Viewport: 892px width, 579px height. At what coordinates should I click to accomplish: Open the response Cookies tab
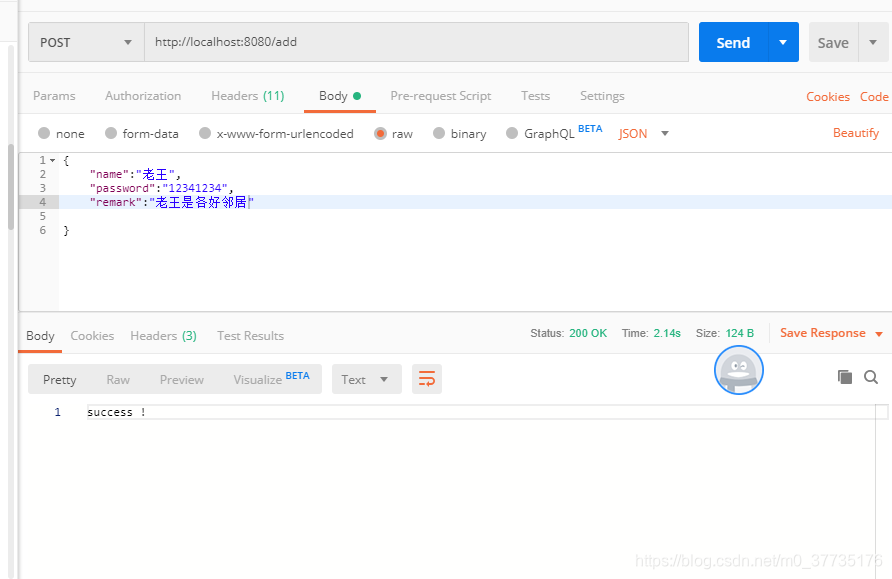pyautogui.click(x=92, y=336)
